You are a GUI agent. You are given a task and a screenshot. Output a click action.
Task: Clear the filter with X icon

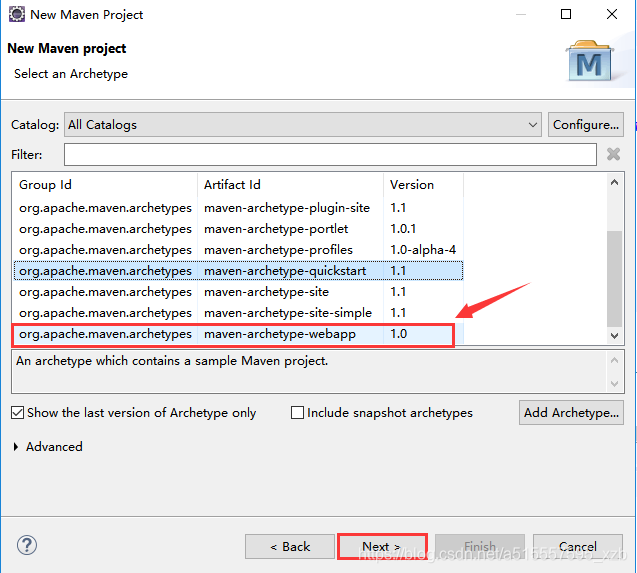click(613, 154)
